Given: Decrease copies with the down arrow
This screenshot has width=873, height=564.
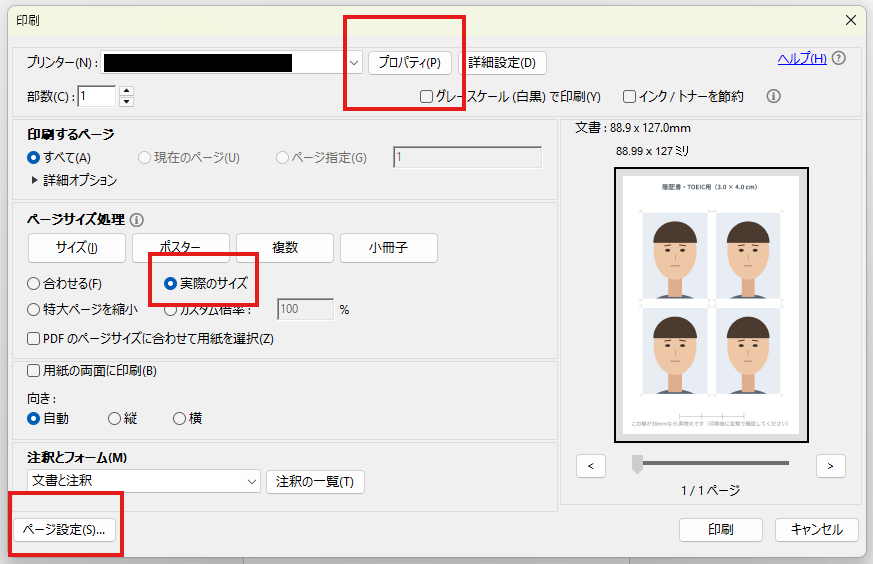Looking at the screenshot, I should click(x=126, y=101).
